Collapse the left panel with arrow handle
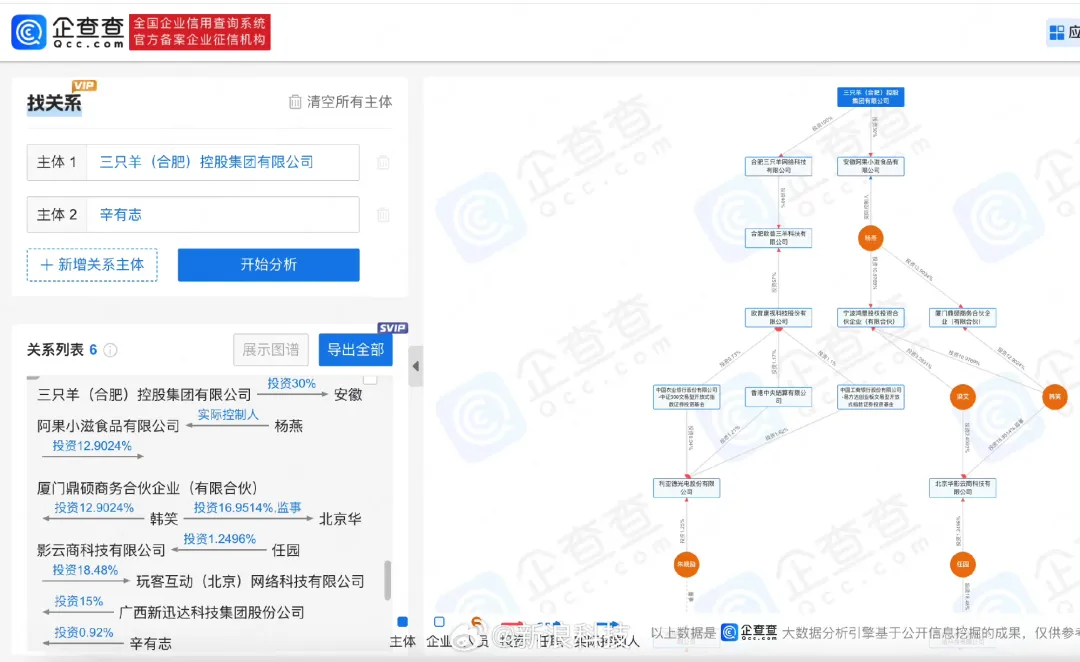1080x662 pixels. (416, 366)
